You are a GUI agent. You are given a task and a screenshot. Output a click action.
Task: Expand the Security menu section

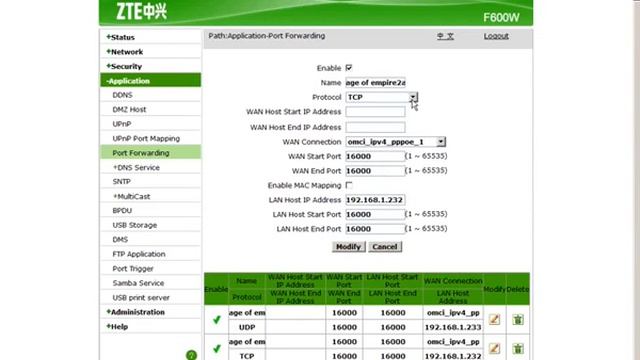pos(124,66)
